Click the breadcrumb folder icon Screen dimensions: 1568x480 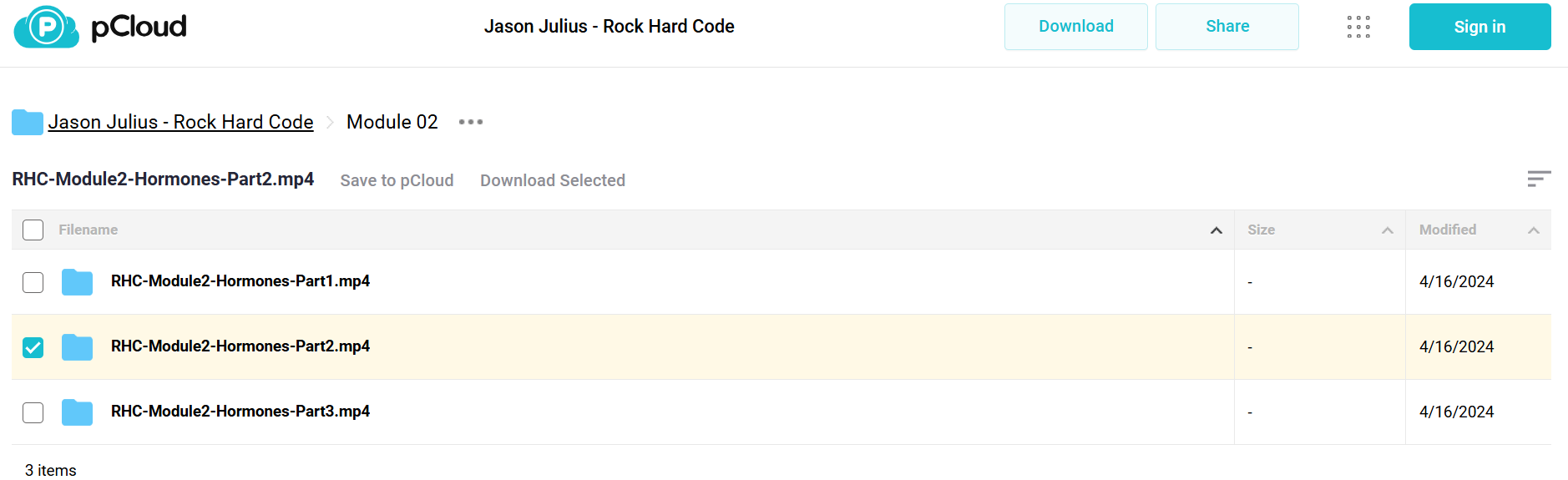tap(28, 122)
